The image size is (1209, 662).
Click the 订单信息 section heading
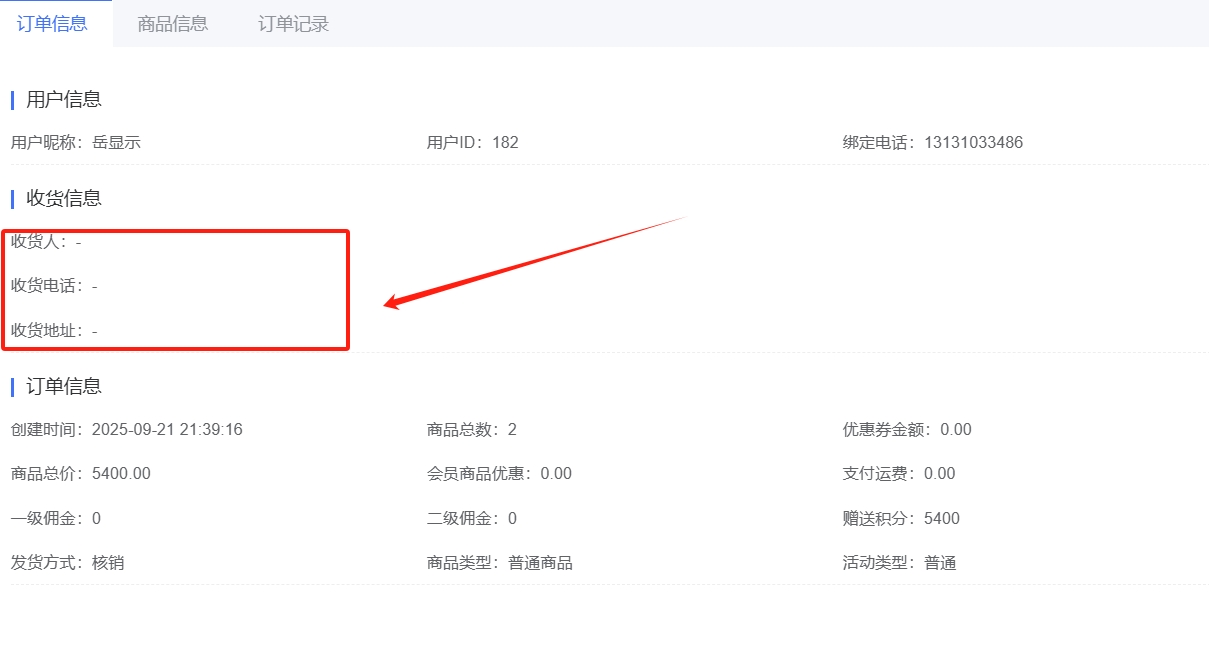(x=64, y=386)
